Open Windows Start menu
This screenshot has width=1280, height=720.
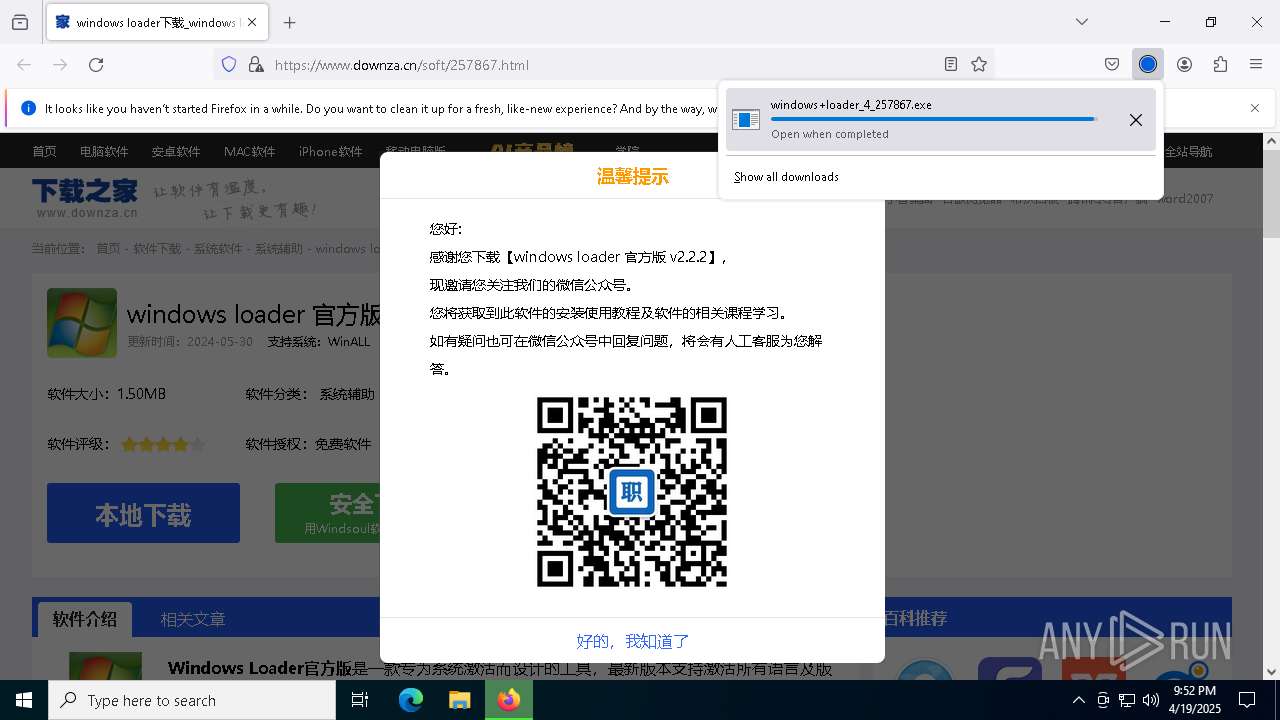24,700
